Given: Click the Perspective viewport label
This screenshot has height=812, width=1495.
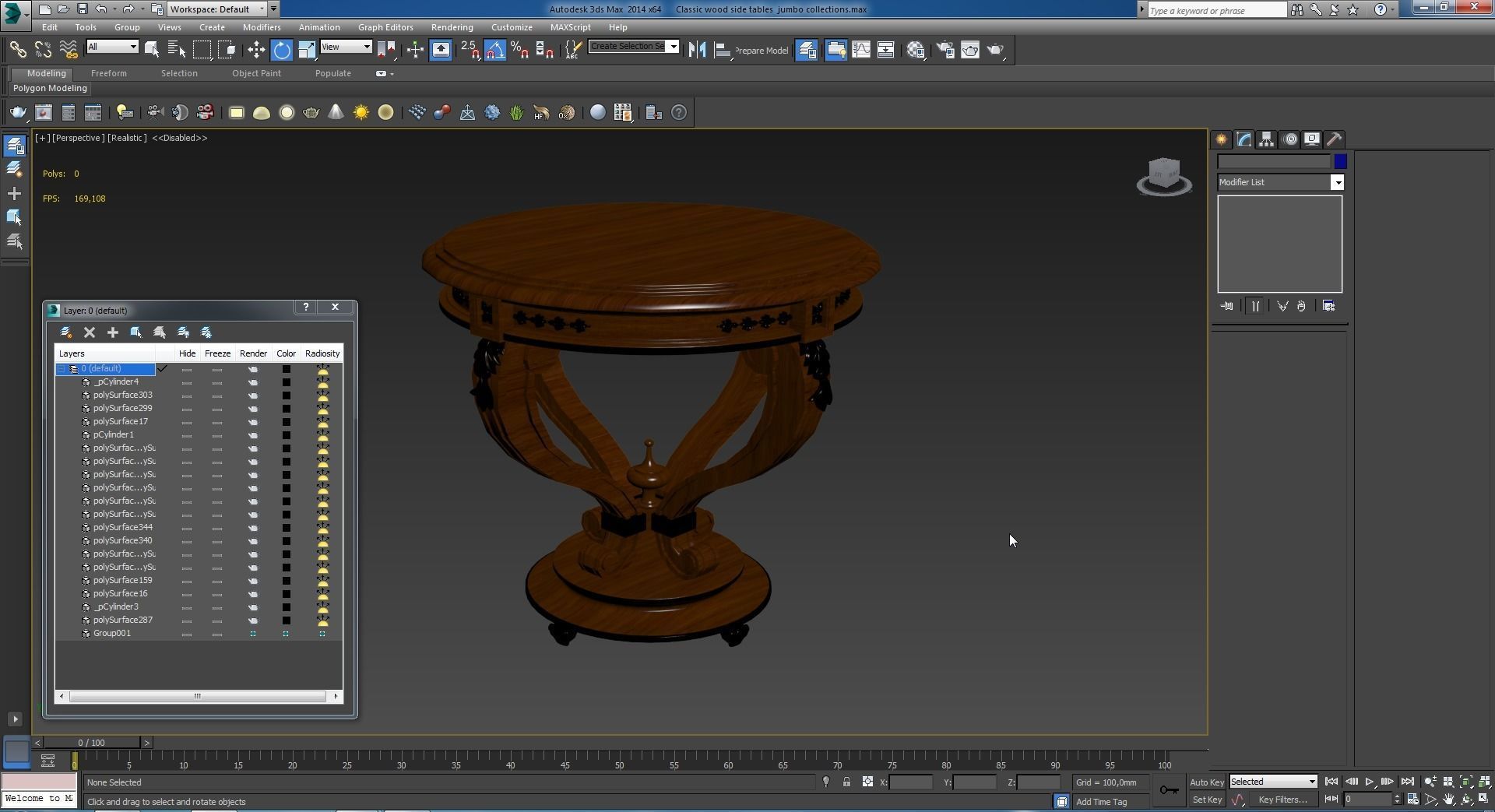Looking at the screenshot, I should [78, 138].
